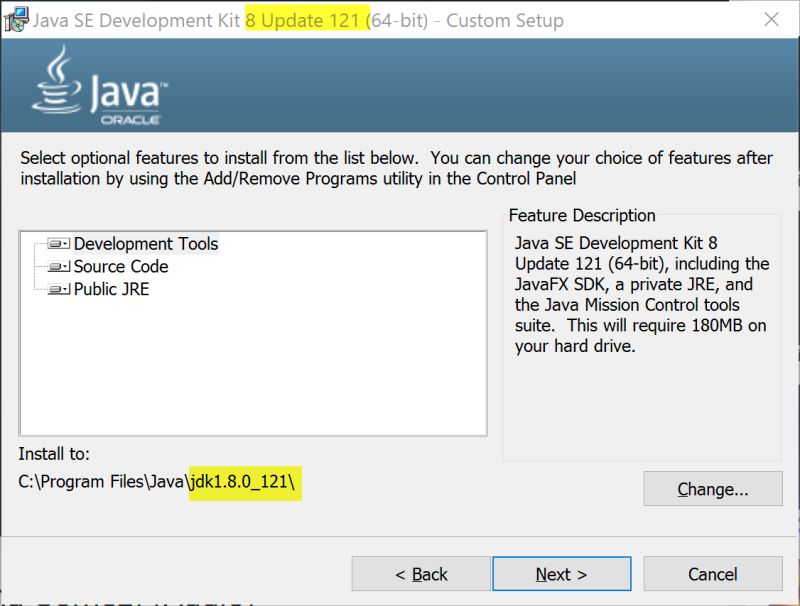
Task: Select Development Tools in the feature tree
Action: pos(146,243)
